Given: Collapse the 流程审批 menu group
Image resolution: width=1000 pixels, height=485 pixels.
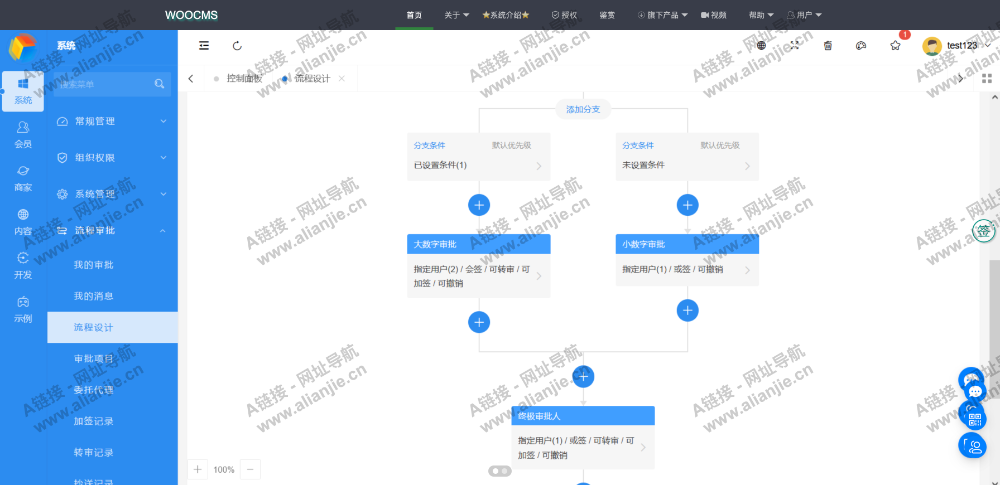Looking at the screenshot, I should coord(112,230).
